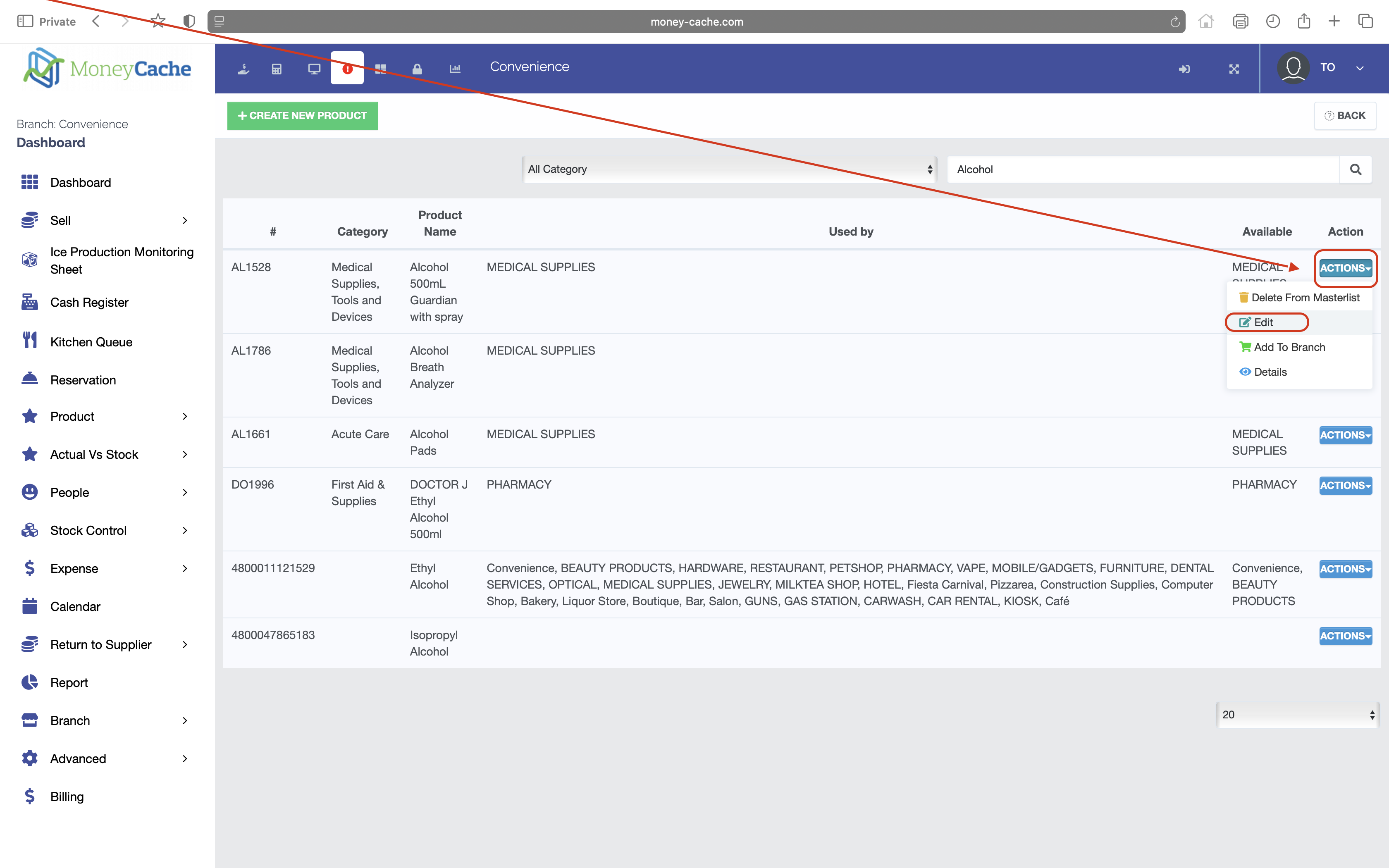The height and width of the screenshot is (868, 1389).
Task: Open the alerts icon with red exclamation badge
Action: point(347,68)
